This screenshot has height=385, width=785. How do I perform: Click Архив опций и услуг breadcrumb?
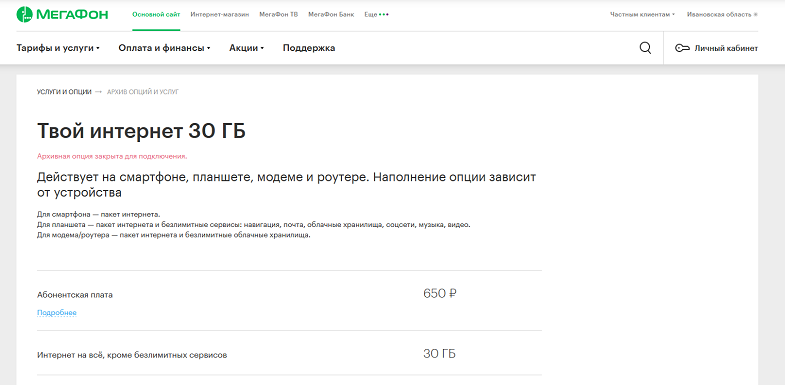coord(143,92)
